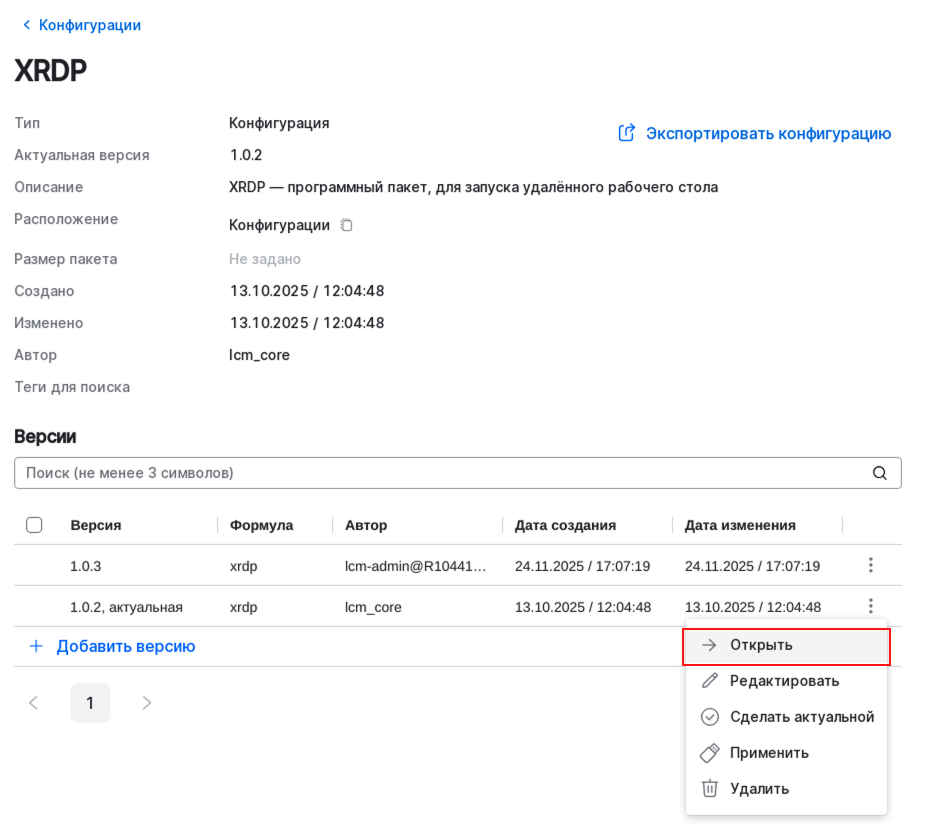Viewport: 942px width, 833px height.
Task: Click the trash icon beside Удалить
Action: [x=710, y=788]
